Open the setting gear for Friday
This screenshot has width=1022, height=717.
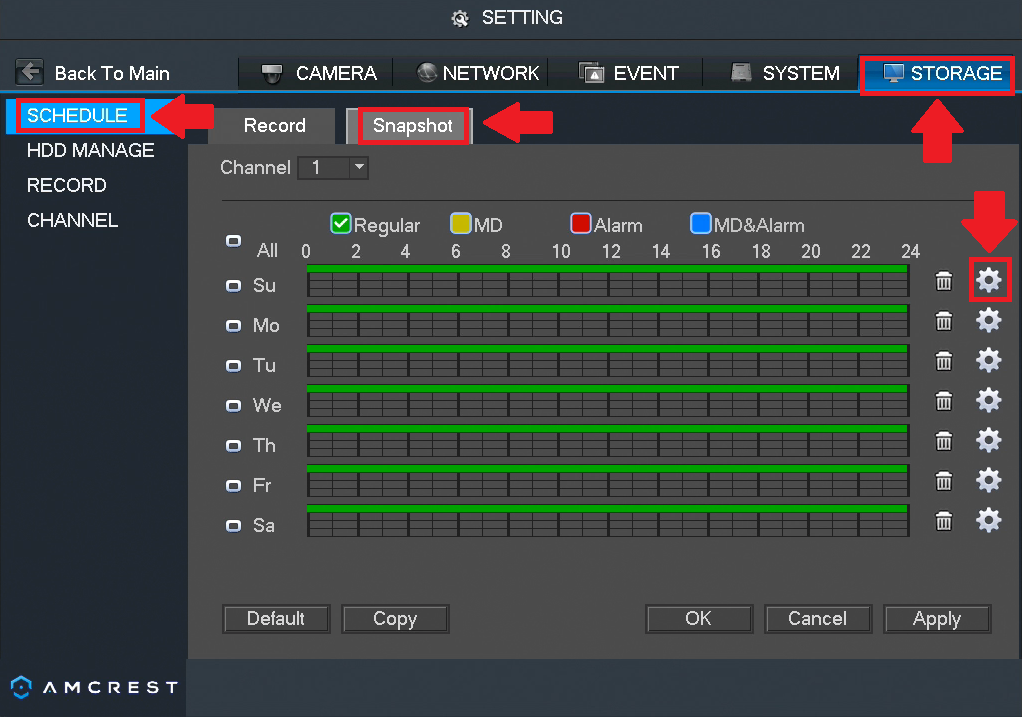989,481
